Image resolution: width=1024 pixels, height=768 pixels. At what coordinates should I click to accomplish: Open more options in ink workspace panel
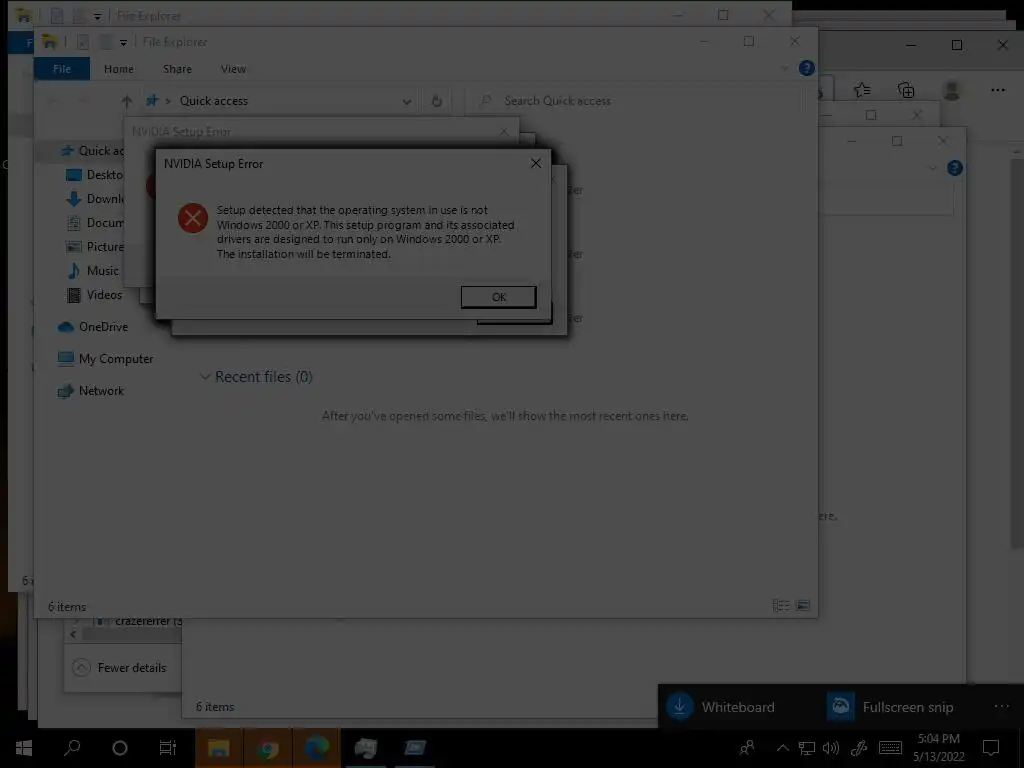click(x=1001, y=706)
